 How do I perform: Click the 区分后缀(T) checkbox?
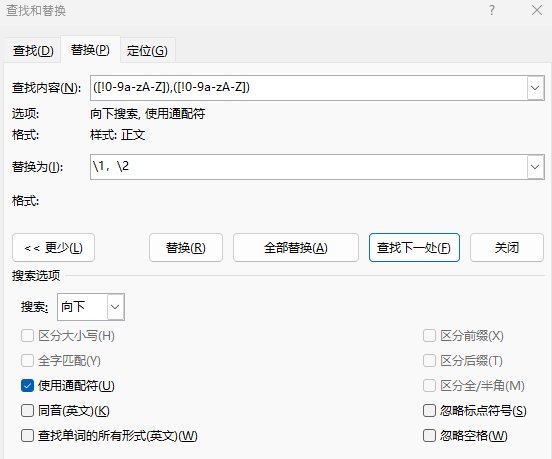(x=429, y=361)
